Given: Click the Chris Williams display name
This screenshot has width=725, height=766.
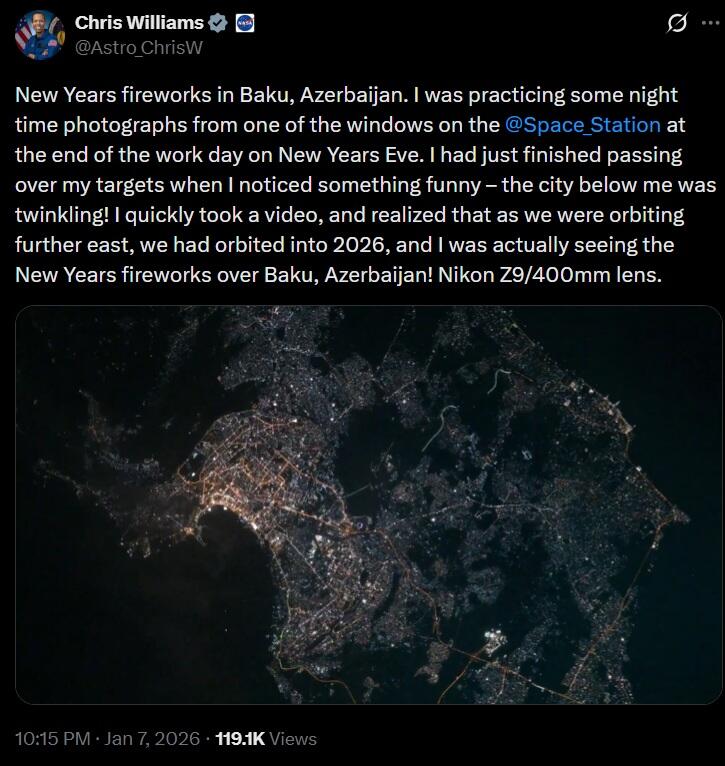Looking at the screenshot, I should (x=139, y=23).
